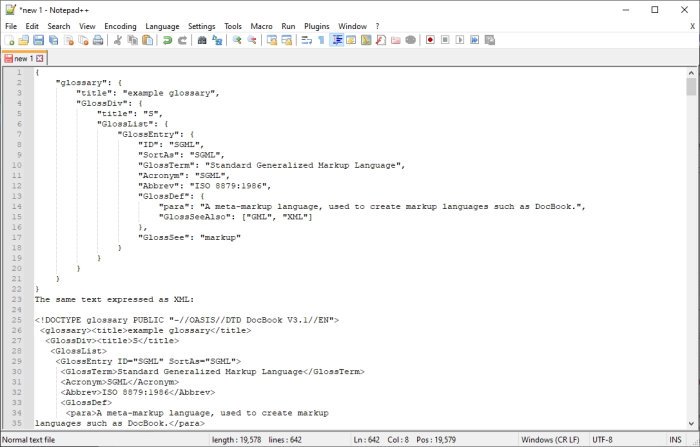Click the Undo arrow icon
Screen dimensions: 700x447
(168, 40)
